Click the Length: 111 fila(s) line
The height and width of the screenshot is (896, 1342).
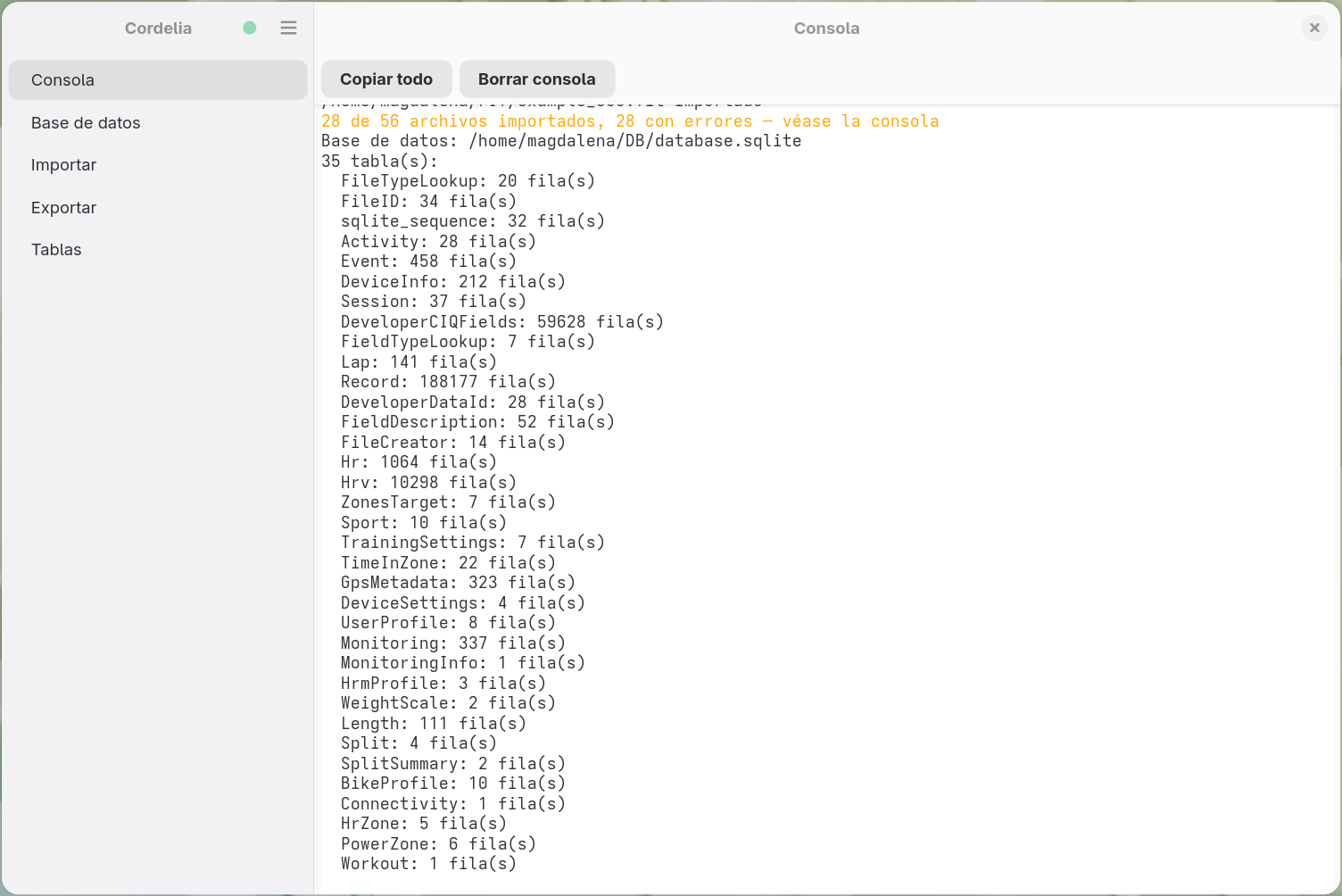coord(434,724)
